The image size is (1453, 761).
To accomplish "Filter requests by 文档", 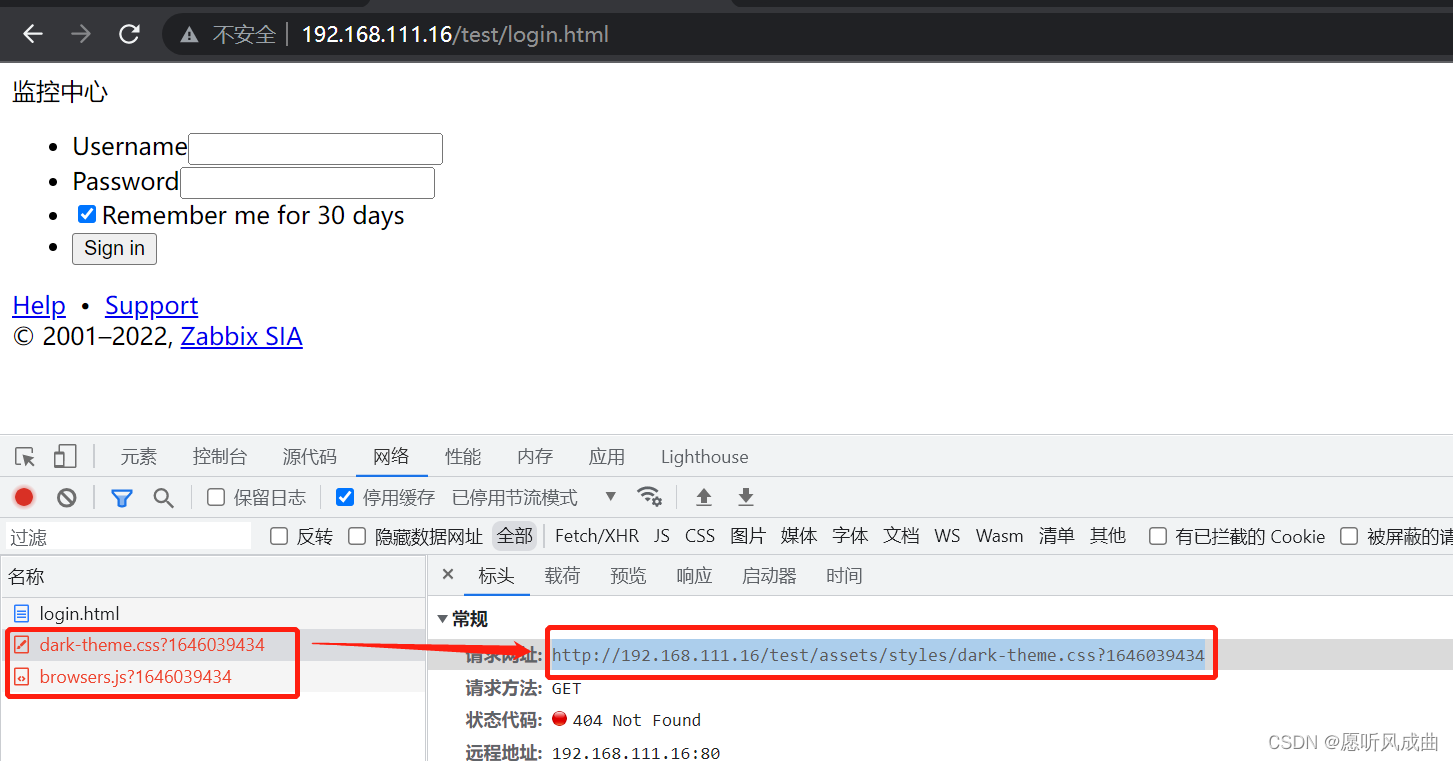I will pos(901,536).
